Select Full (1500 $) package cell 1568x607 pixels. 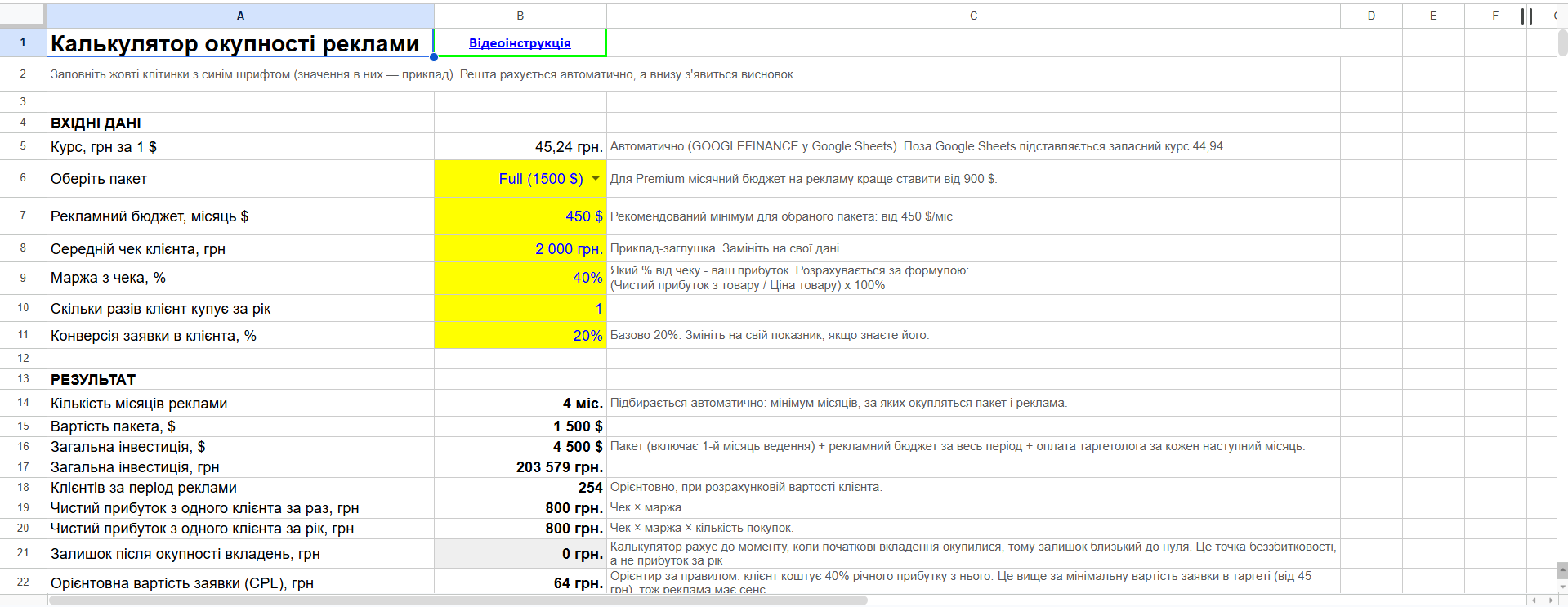[x=520, y=179]
